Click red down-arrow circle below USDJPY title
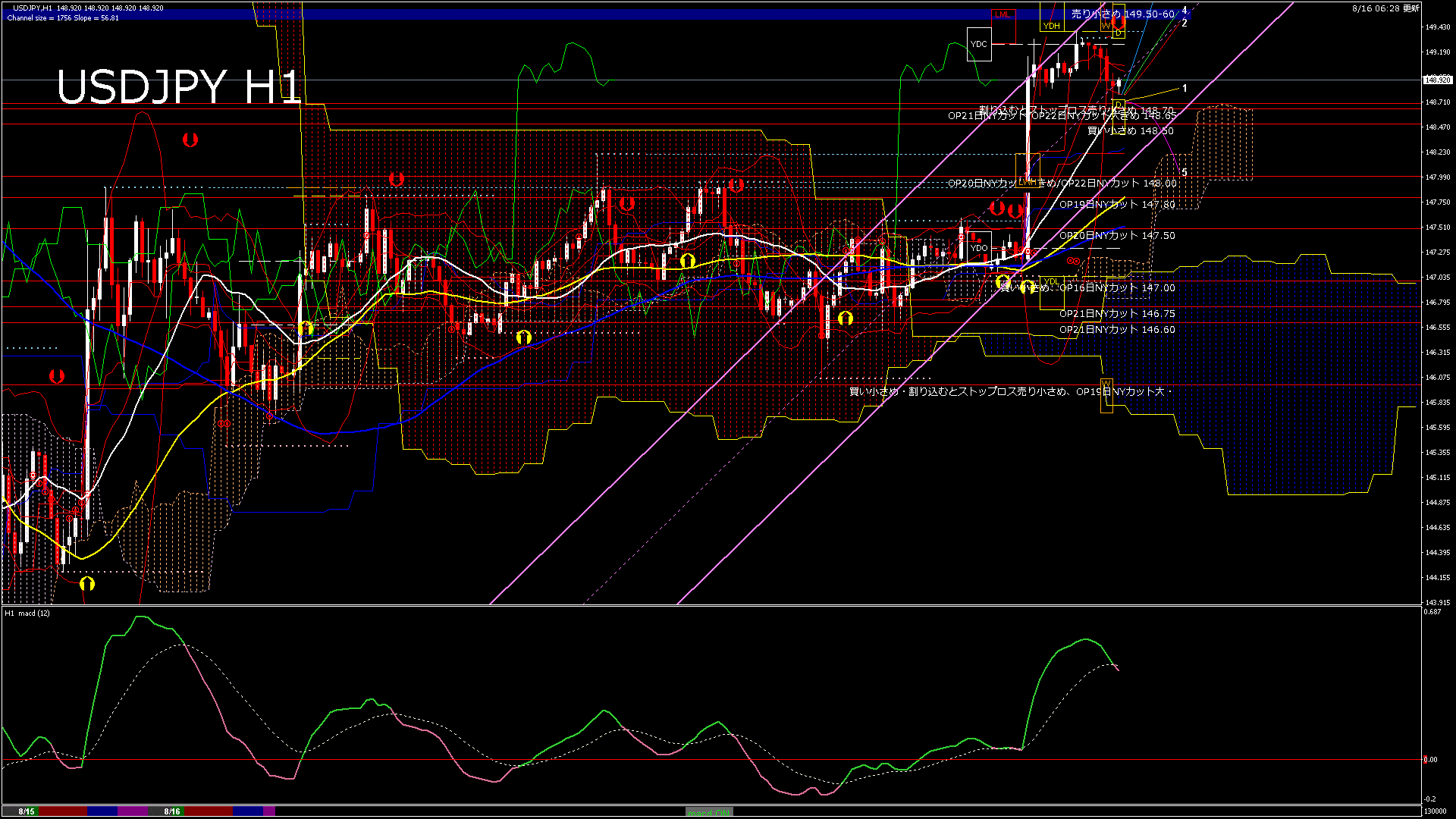Viewport: 1456px width, 819px height. pos(190,140)
